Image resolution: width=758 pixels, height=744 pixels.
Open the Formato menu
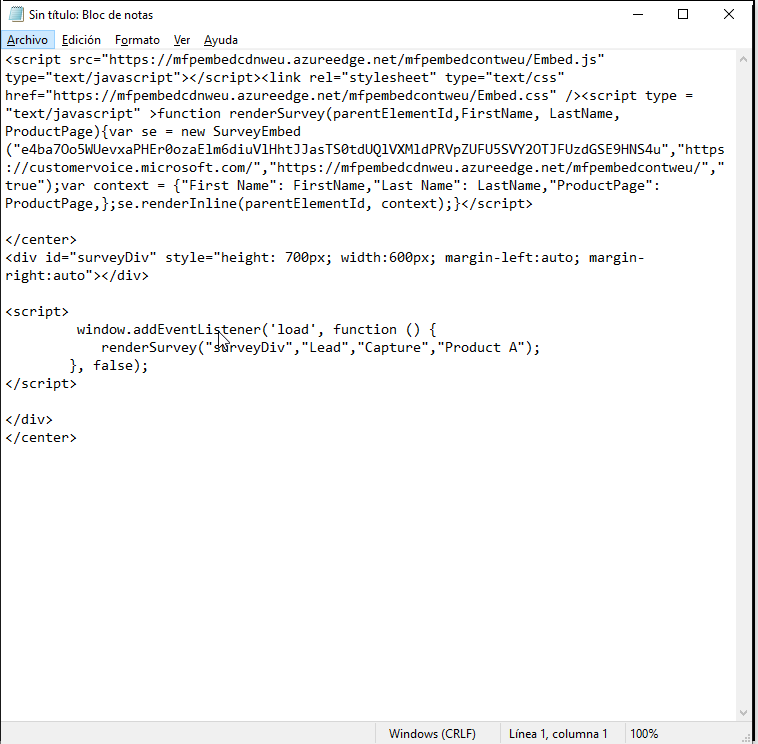137,40
